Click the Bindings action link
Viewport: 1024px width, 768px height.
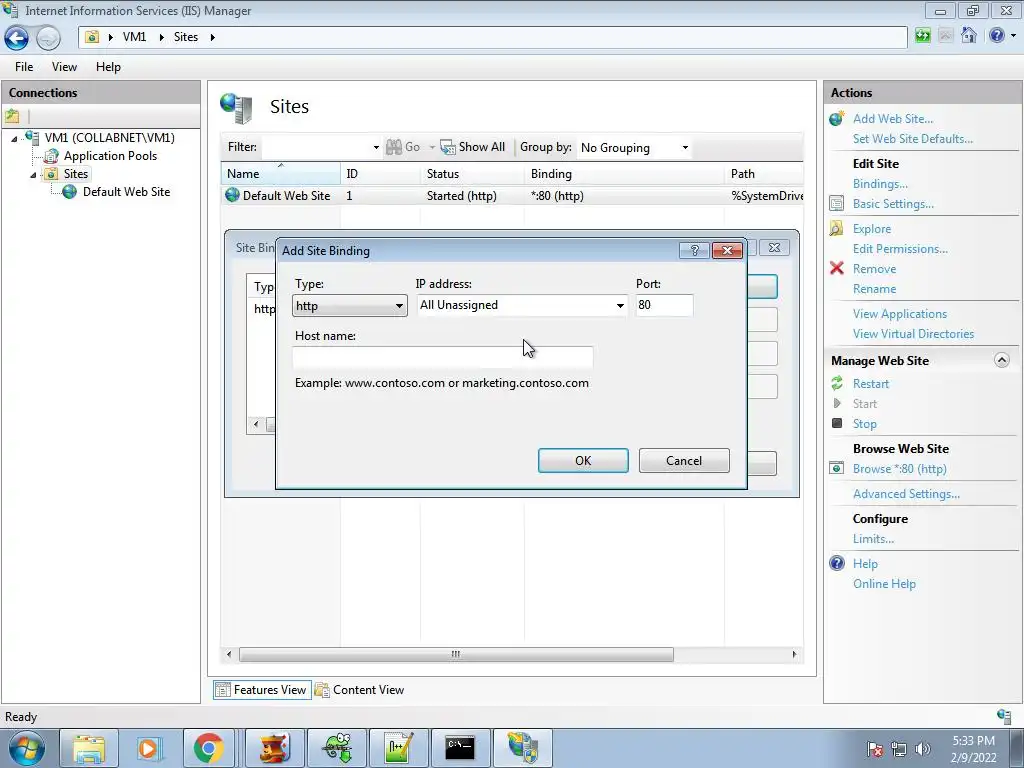coord(880,184)
